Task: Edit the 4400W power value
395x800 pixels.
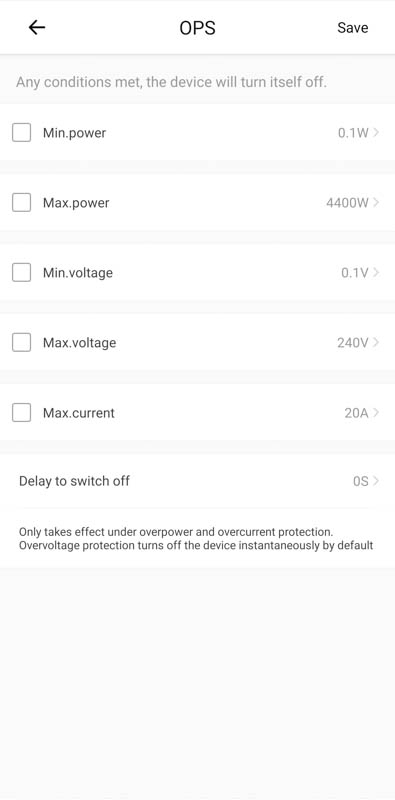Action: [347, 203]
